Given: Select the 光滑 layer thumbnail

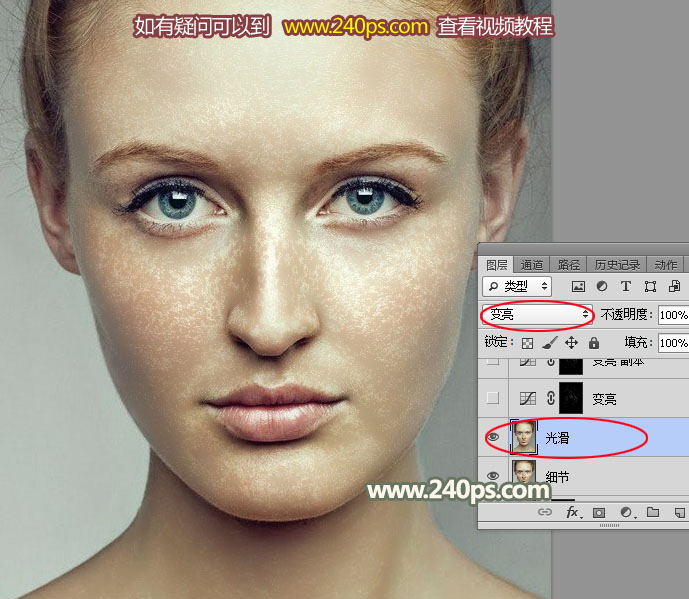Looking at the screenshot, I should point(524,437).
